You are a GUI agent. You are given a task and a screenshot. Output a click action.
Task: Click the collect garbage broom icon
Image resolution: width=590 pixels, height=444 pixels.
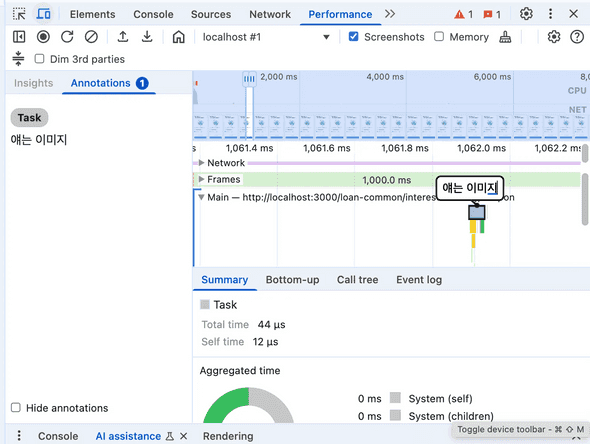click(505, 37)
